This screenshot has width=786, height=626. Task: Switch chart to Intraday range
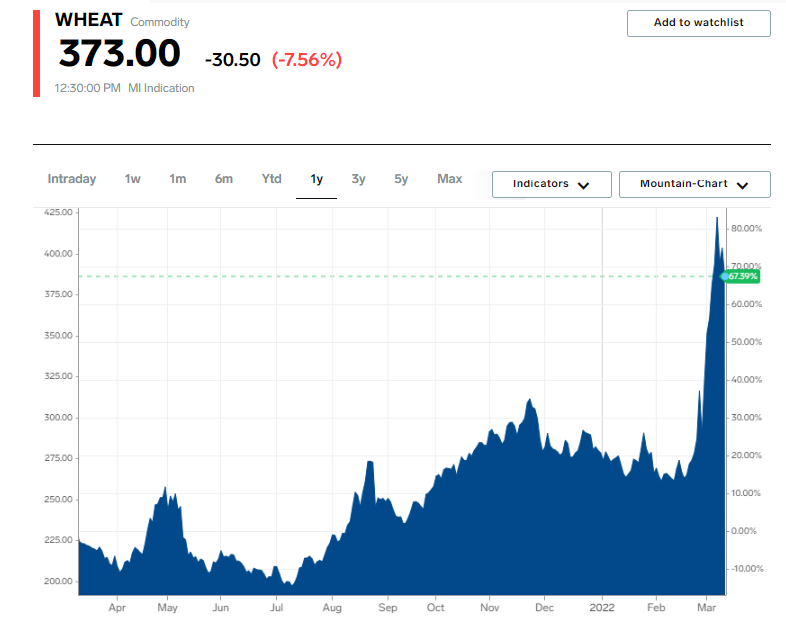point(72,179)
